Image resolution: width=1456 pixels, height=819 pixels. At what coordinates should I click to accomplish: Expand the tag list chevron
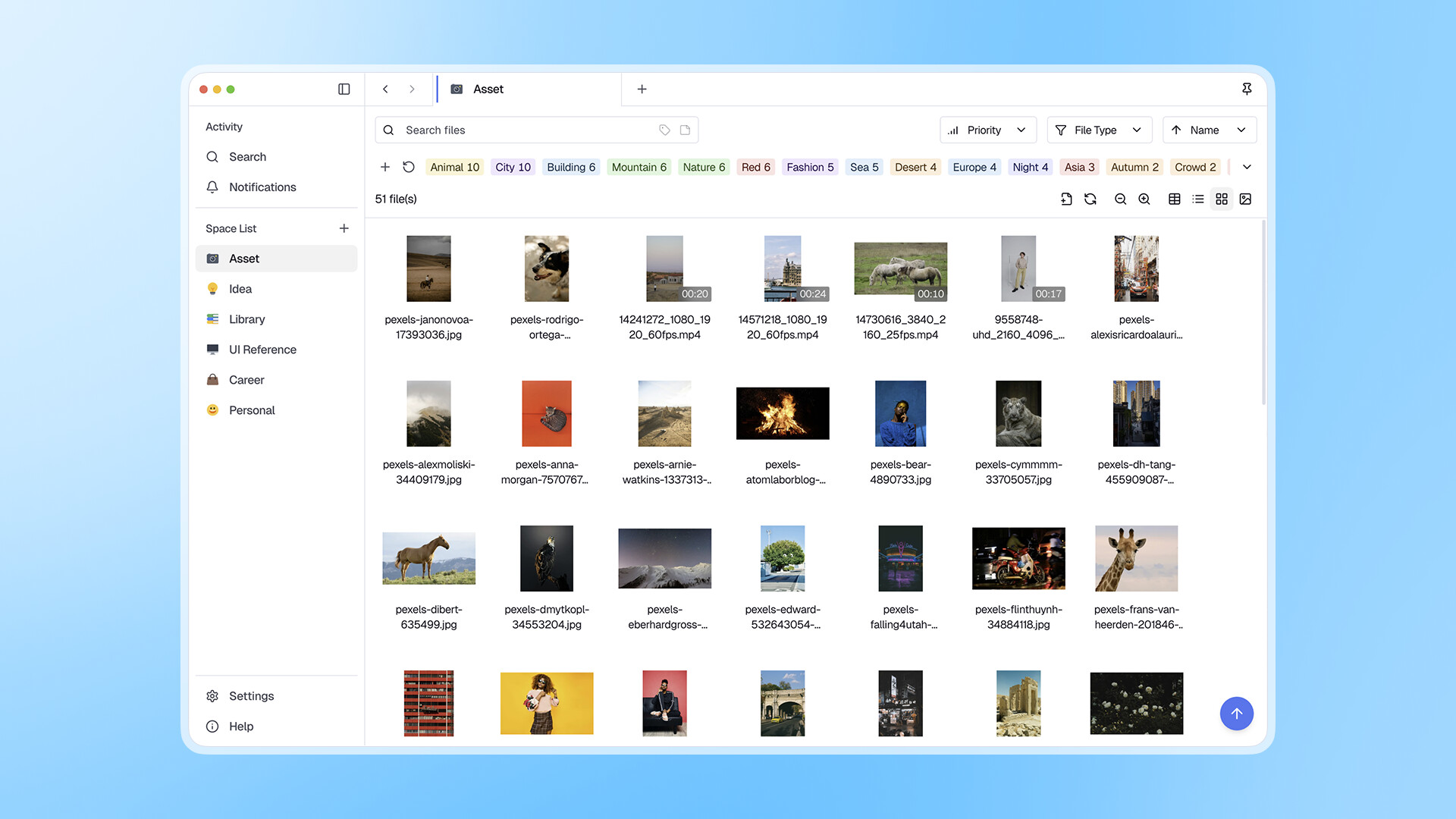tap(1247, 167)
